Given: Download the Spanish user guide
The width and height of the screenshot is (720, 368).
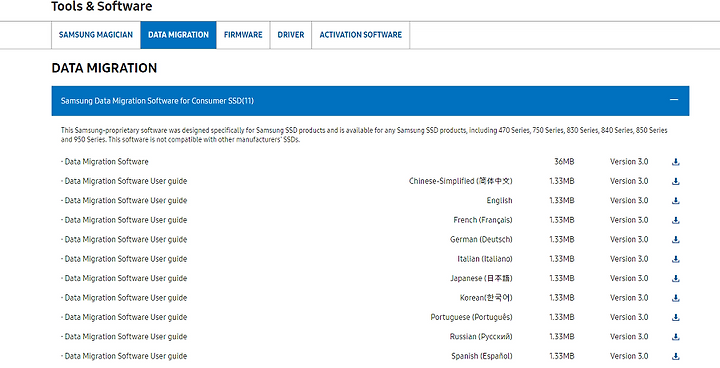Looking at the screenshot, I should pos(675,356).
